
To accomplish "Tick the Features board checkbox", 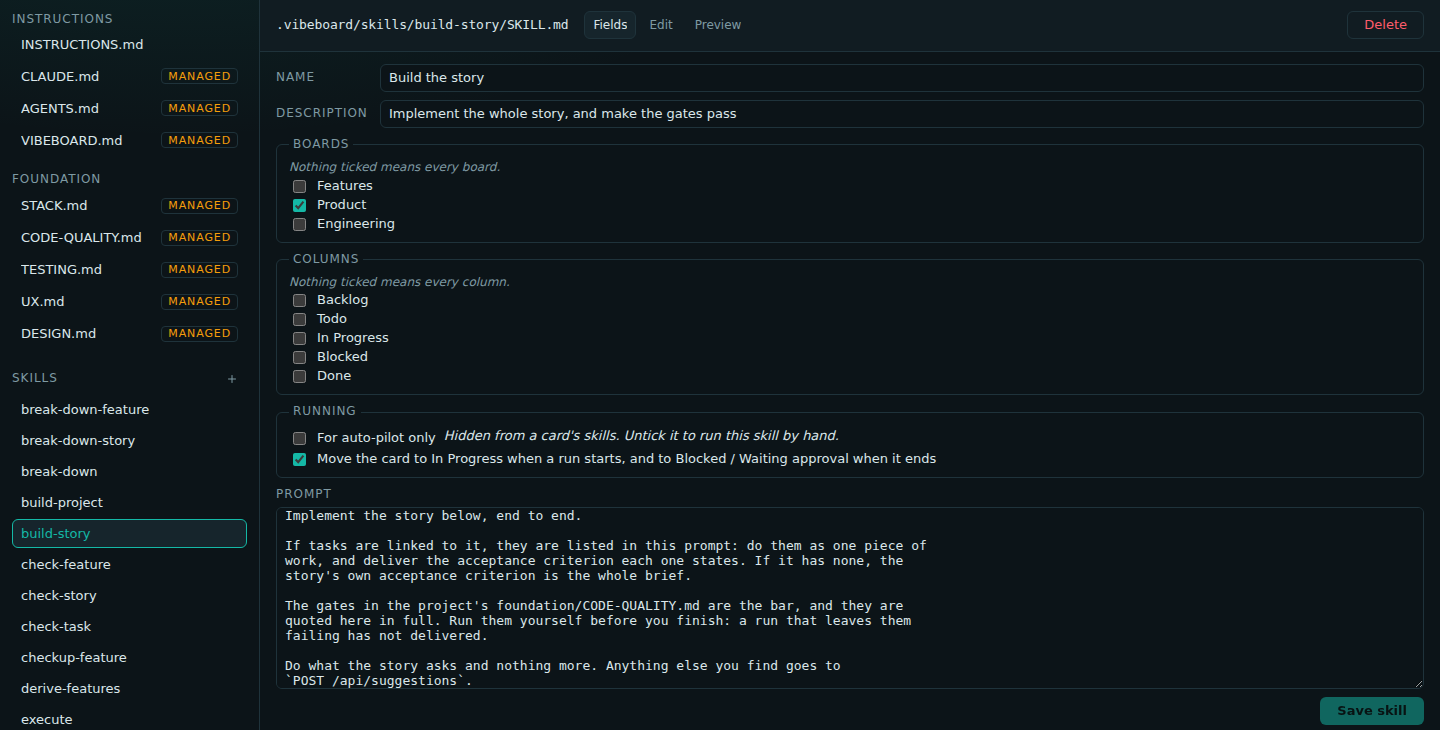I will (299, 186).
